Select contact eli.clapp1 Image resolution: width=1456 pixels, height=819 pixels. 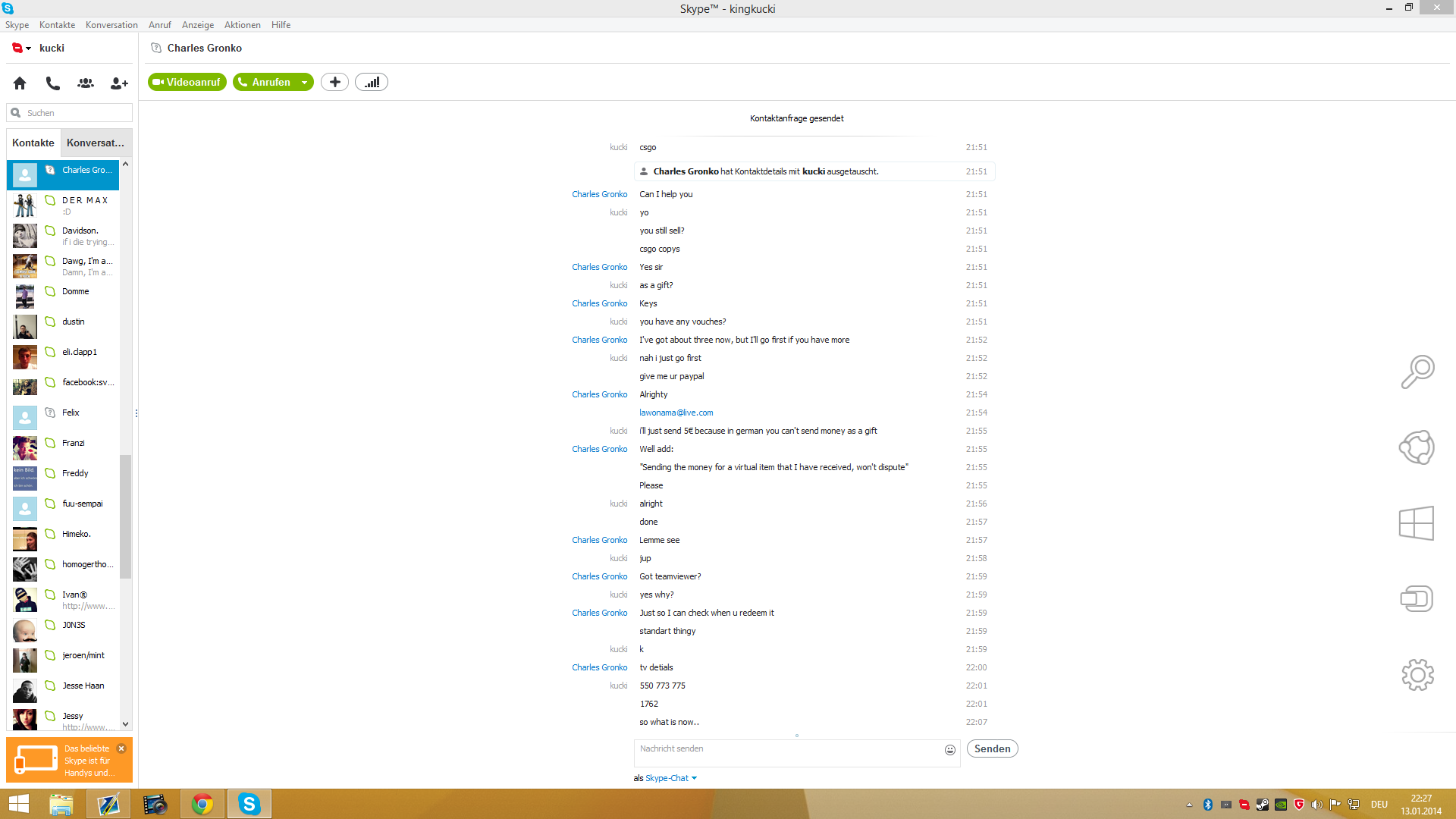(x=63, y=357)
